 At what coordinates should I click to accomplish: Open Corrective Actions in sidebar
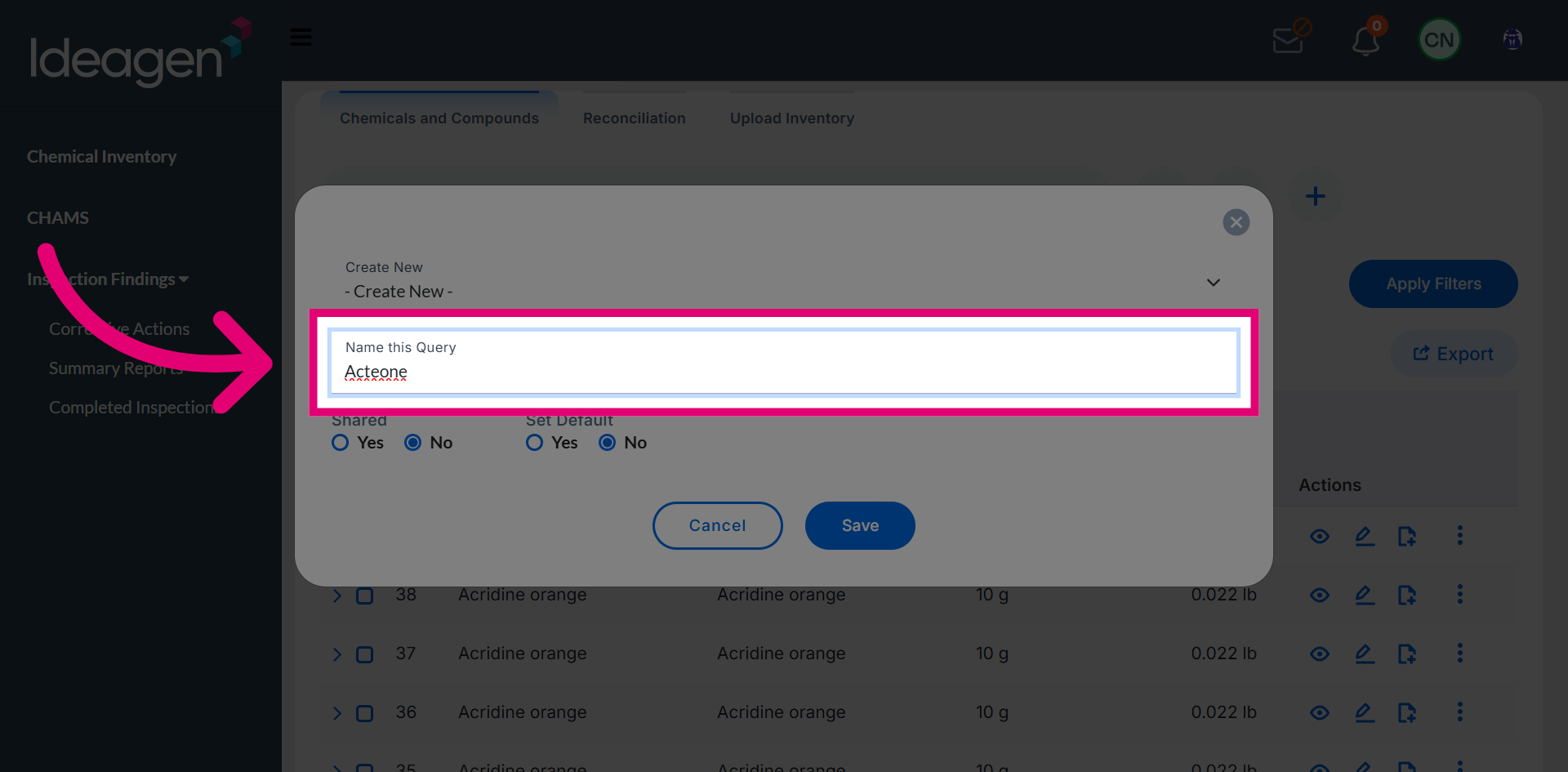[119, 329]
